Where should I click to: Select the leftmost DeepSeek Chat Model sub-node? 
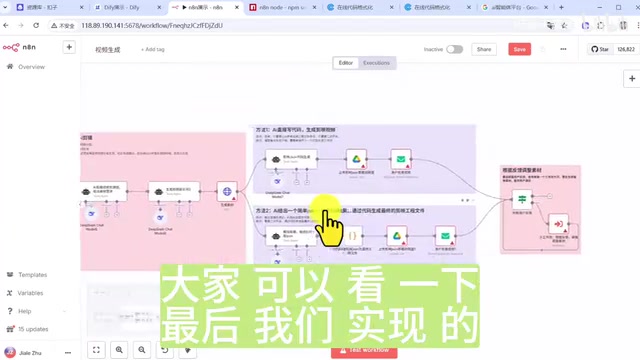pos(91,214)
